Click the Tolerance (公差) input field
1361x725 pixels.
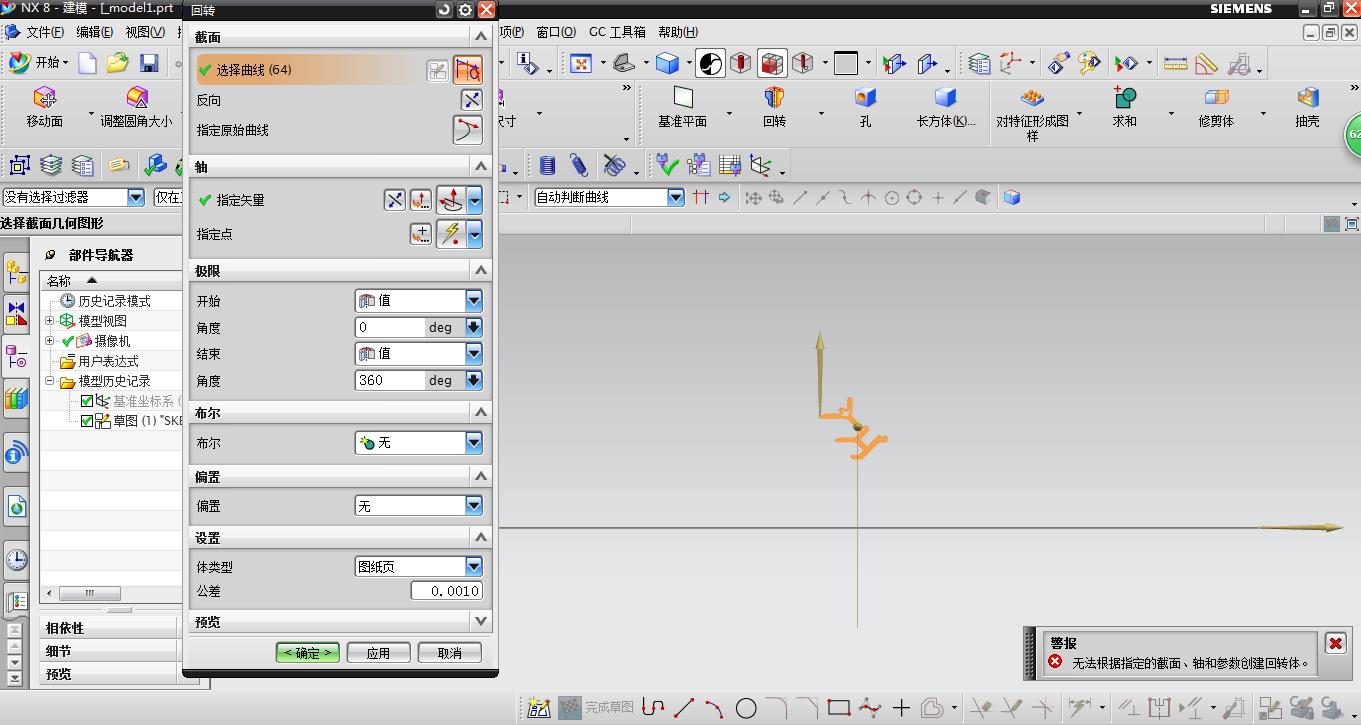447,591
